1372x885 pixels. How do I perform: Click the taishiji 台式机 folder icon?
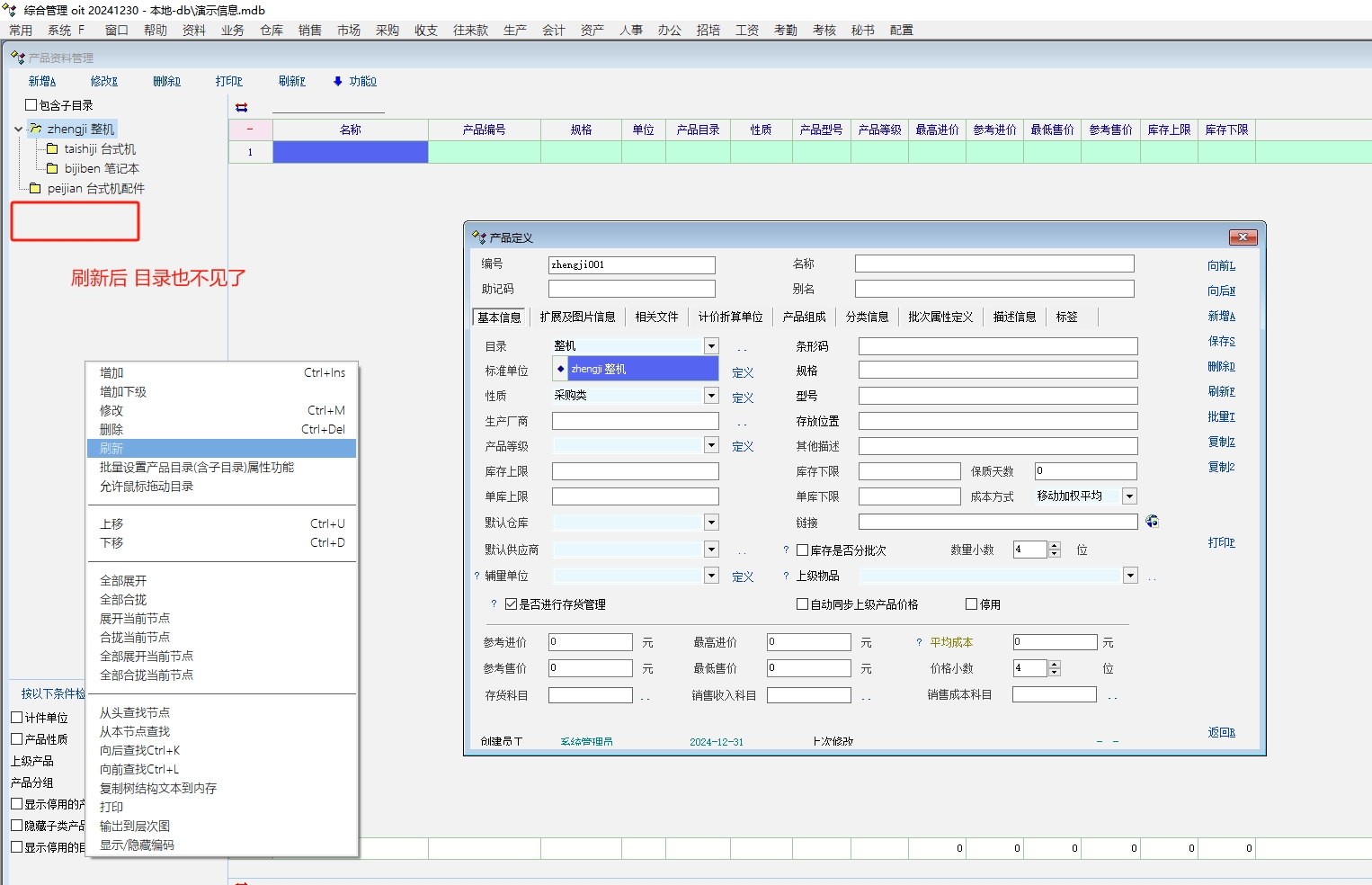[x=52, y=149]
